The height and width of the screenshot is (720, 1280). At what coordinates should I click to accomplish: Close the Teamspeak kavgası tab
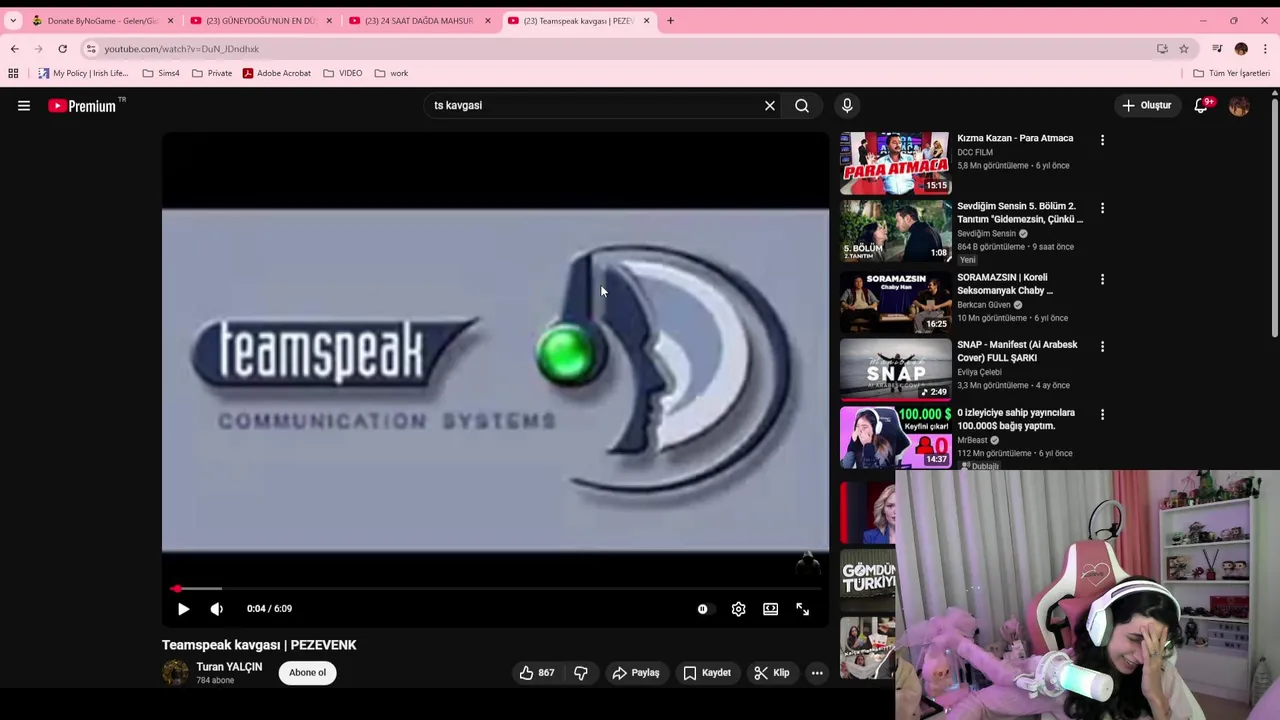click(646, 21)
